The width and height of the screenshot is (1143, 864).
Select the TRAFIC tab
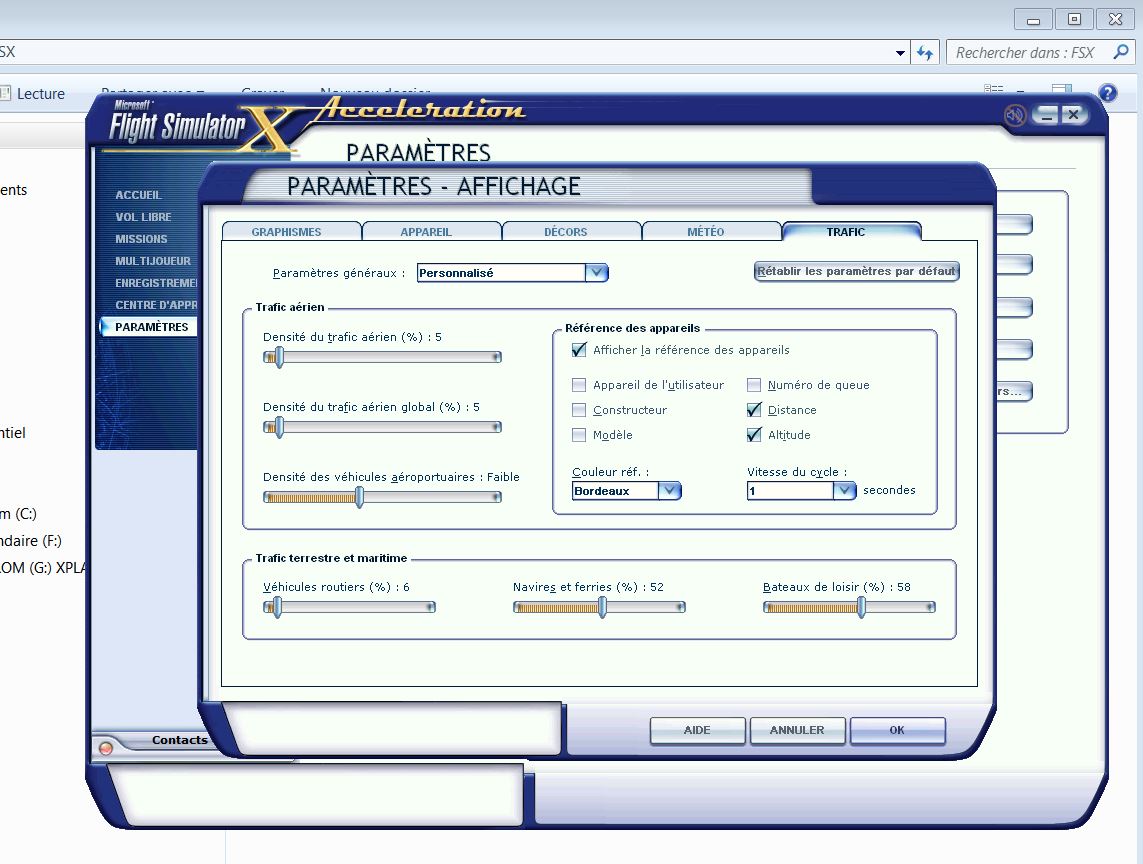(x=846, y=232)
